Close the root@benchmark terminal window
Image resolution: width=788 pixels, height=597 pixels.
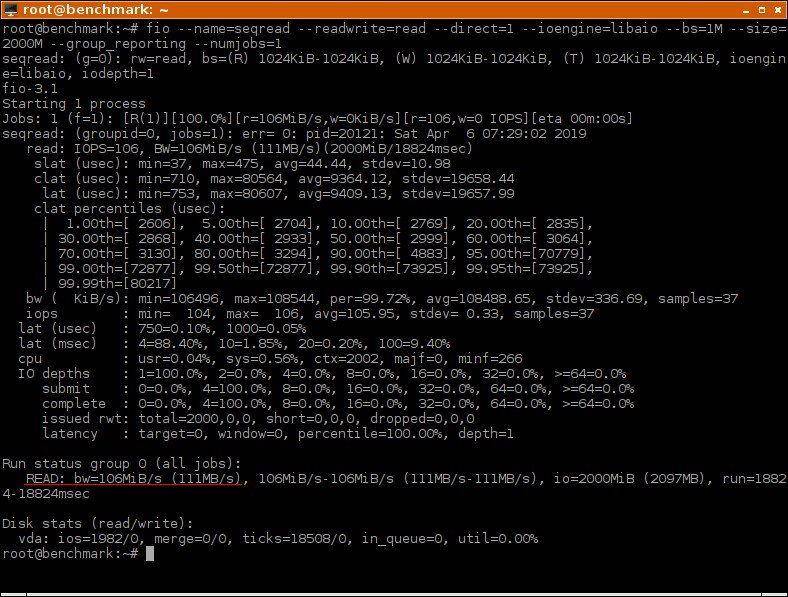(778, 10)
